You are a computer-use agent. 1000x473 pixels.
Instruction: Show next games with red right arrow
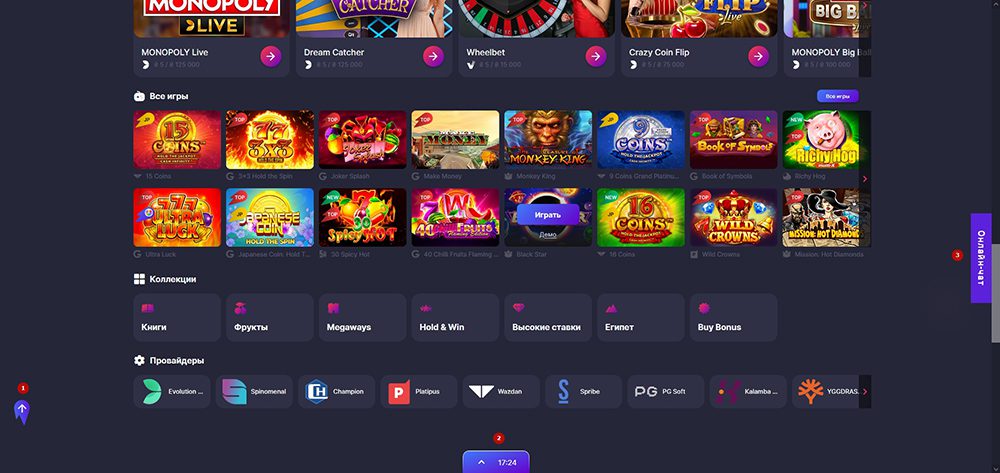(865, 179)
